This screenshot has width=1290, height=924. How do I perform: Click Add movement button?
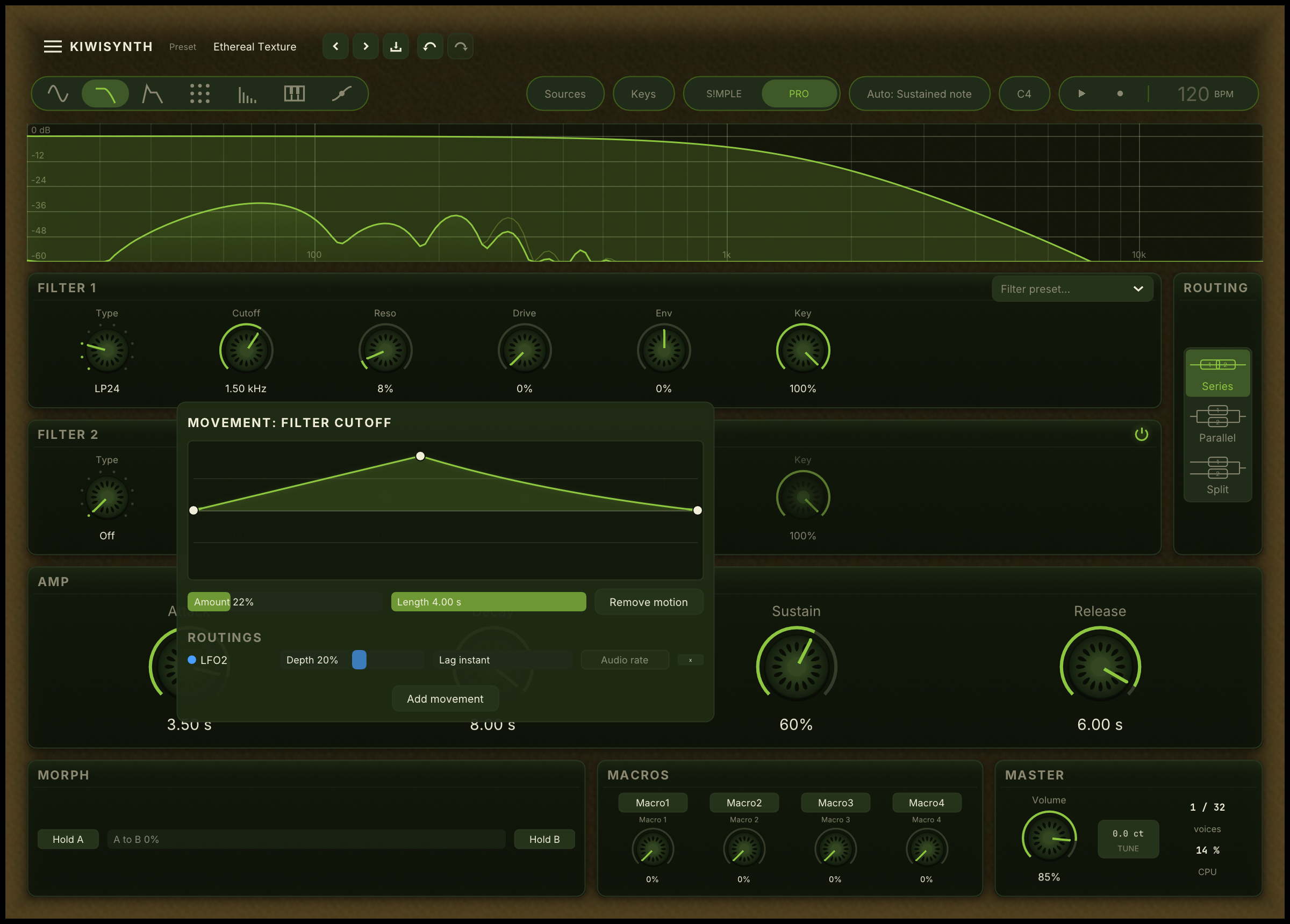coord(446,699)
